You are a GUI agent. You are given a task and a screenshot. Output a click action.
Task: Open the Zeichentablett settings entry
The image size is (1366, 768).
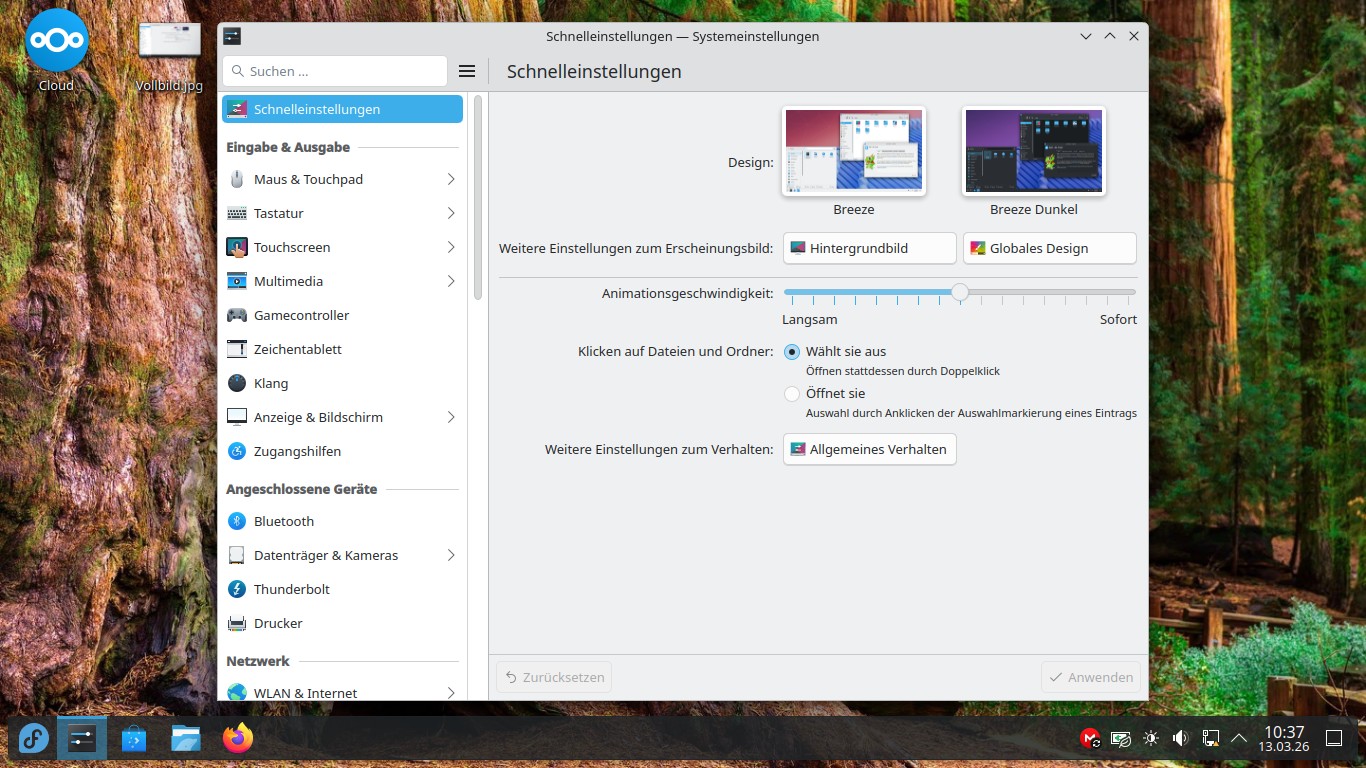342,349
